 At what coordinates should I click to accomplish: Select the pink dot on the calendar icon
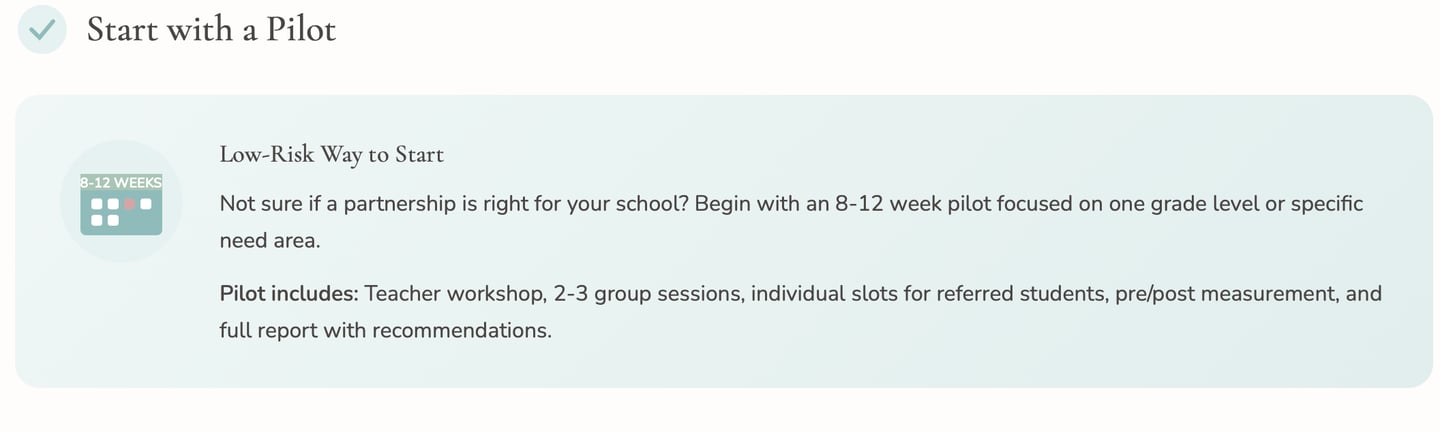pos(130,204)
